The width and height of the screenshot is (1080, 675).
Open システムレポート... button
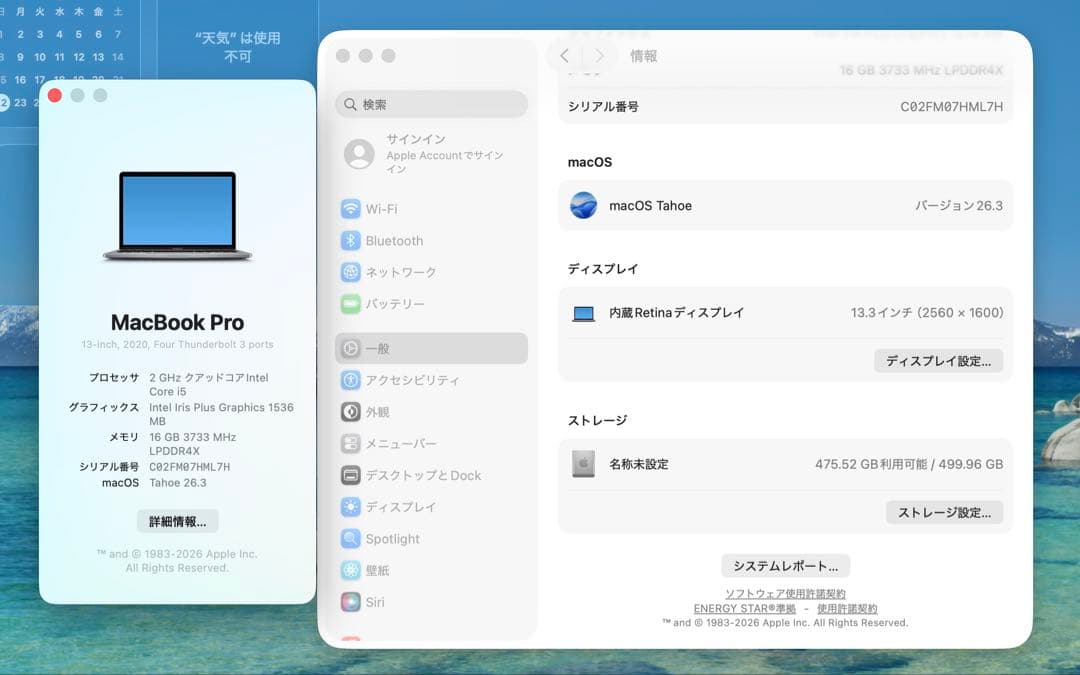[786, 566]
